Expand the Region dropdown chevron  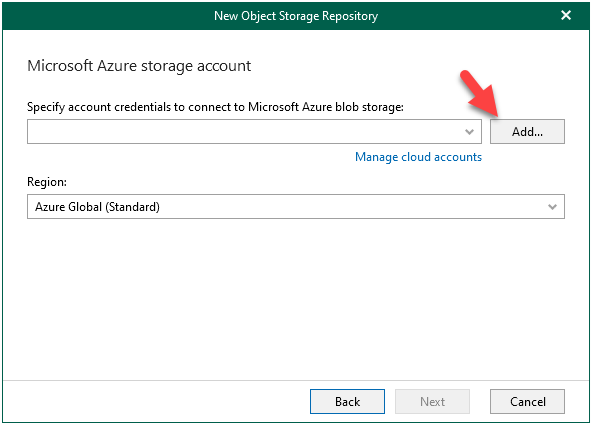point(552,207)
